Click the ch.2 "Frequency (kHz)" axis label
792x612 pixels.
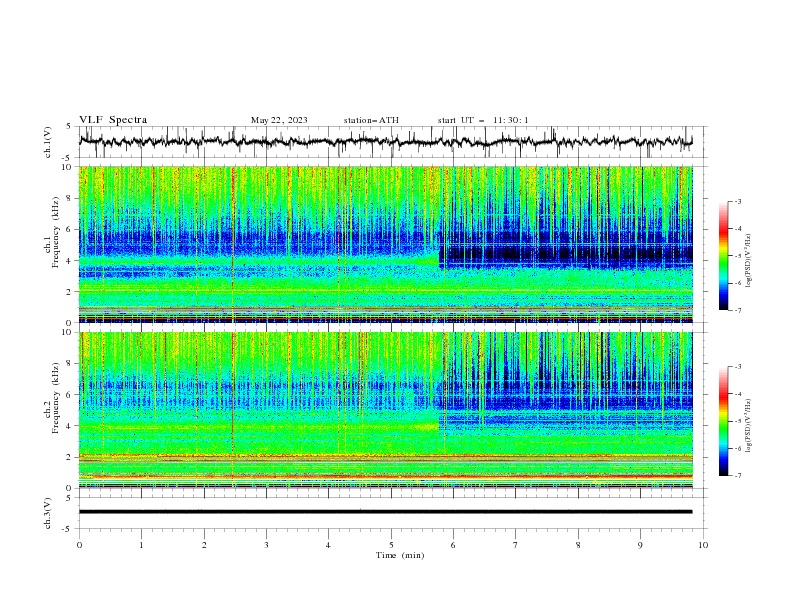[56, 398]
